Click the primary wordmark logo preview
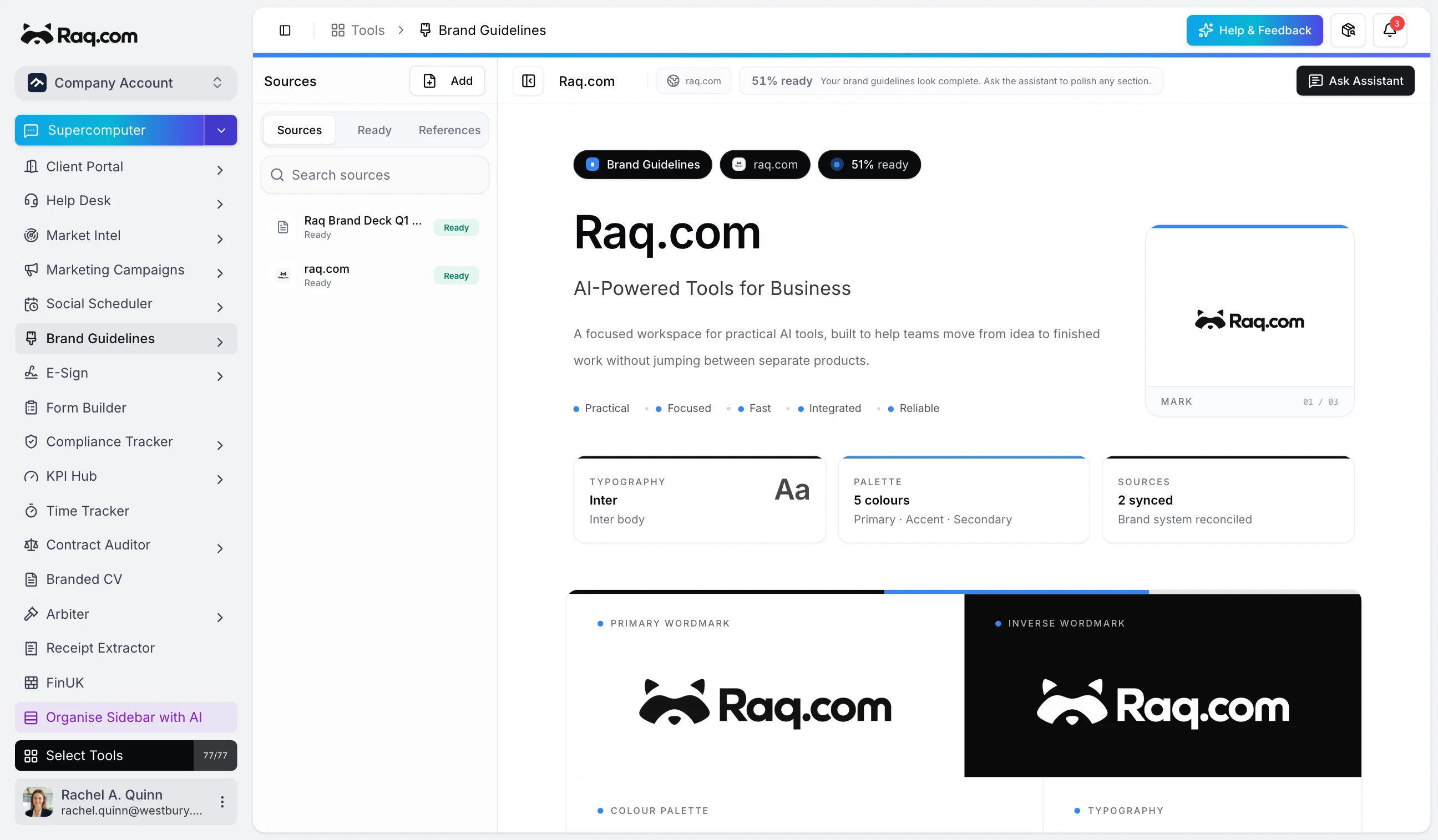Screen dimensions: 1438x840 (764, 705)
